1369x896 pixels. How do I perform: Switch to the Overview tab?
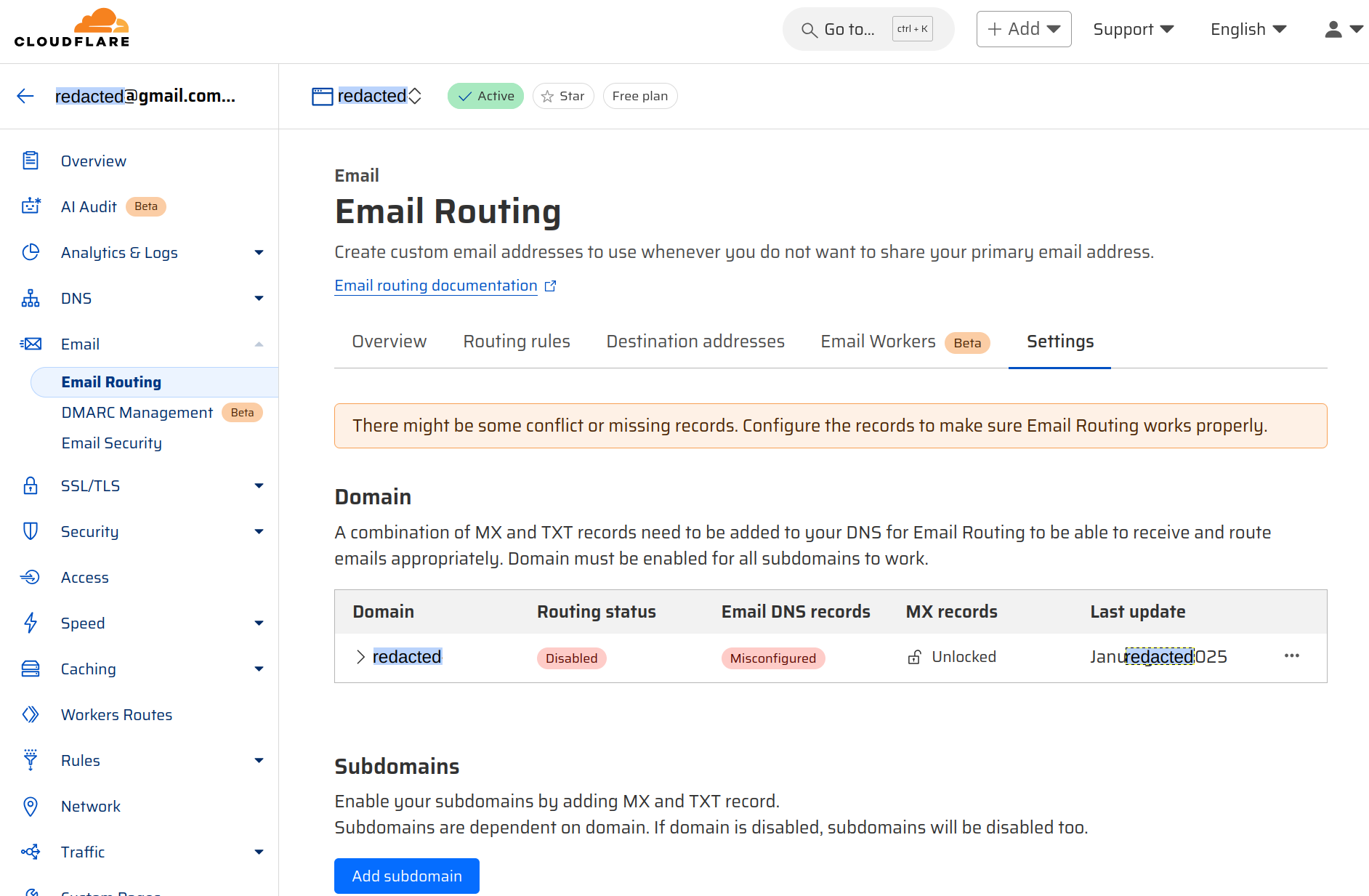pos(389,342)
